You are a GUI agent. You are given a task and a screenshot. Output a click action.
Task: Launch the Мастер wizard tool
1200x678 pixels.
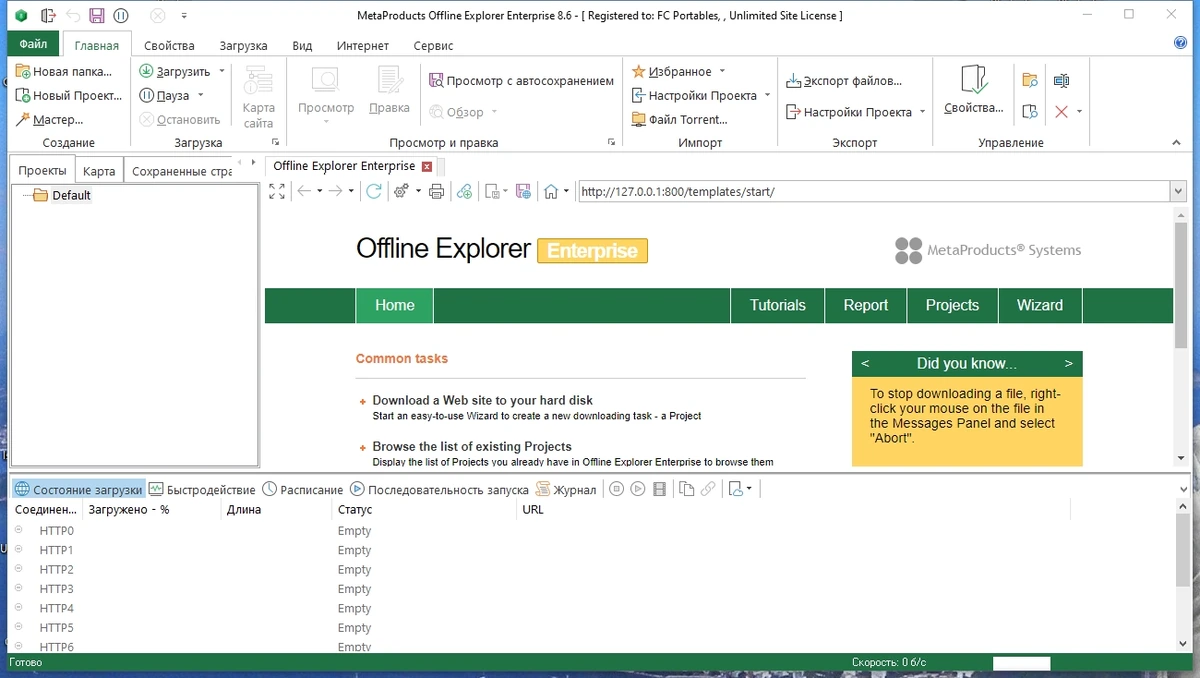click(x=49, y=120)
